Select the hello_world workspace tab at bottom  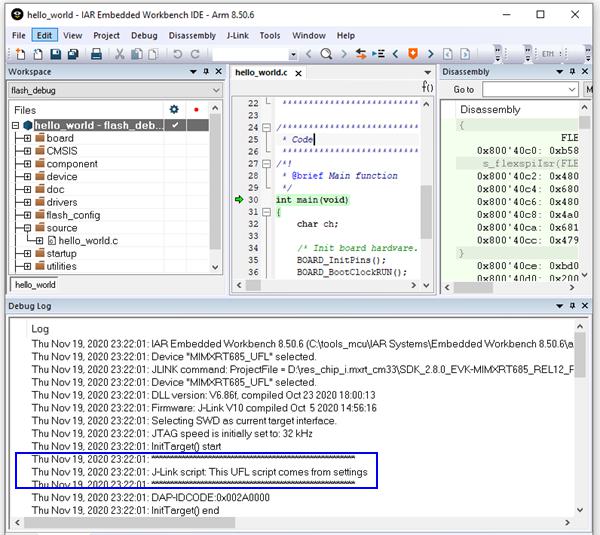(35, 285)
